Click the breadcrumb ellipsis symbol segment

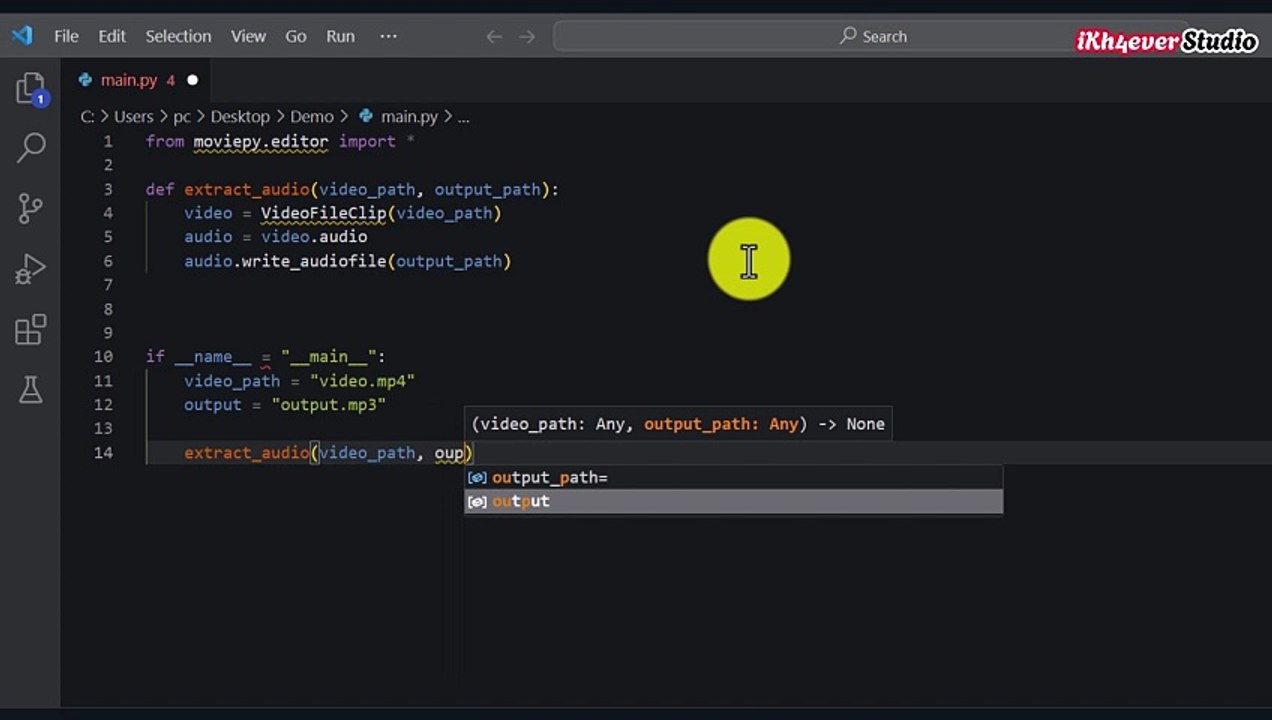point(463,116)
